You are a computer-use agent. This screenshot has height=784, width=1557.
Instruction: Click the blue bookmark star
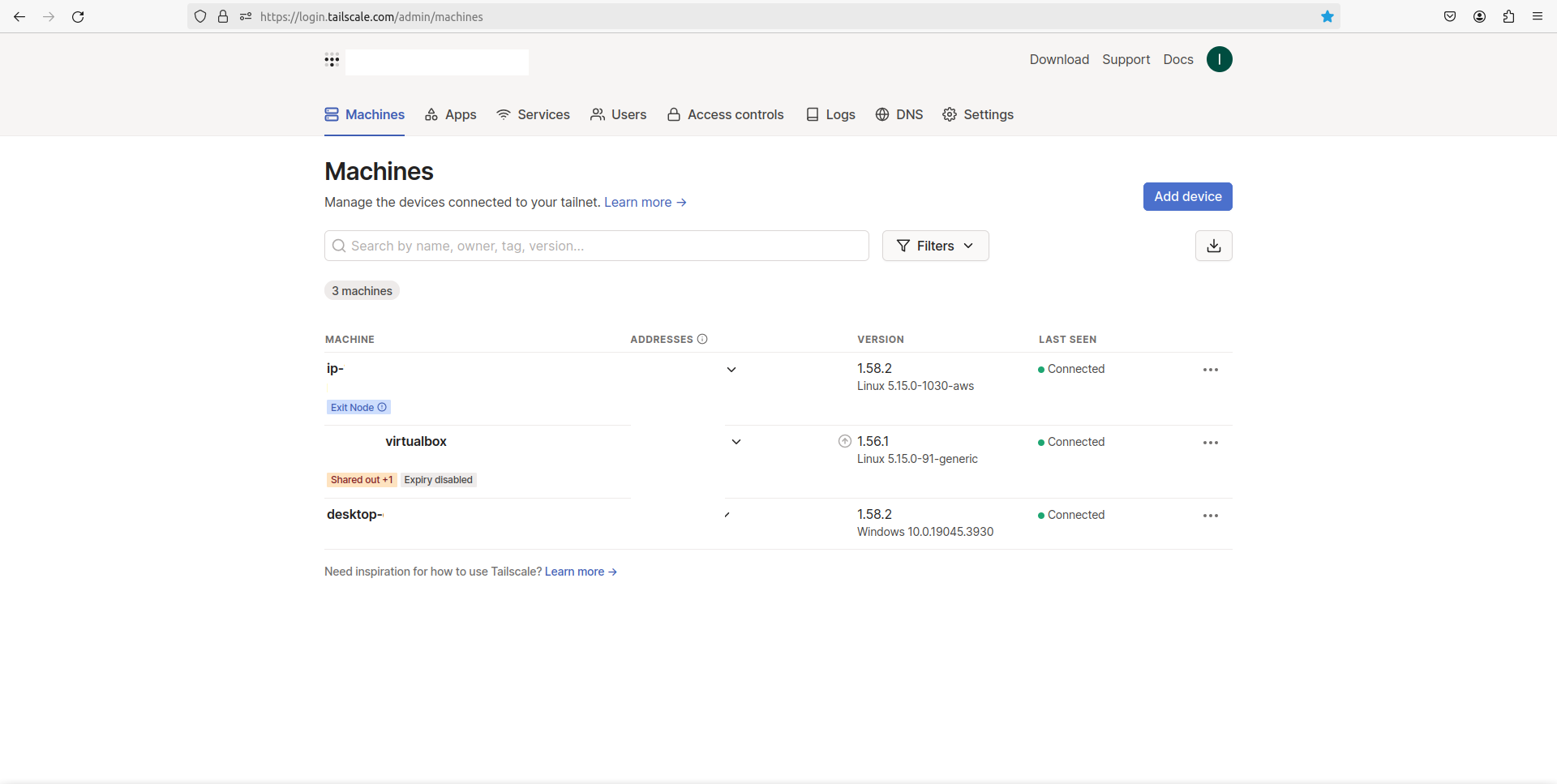[1328, 16]
